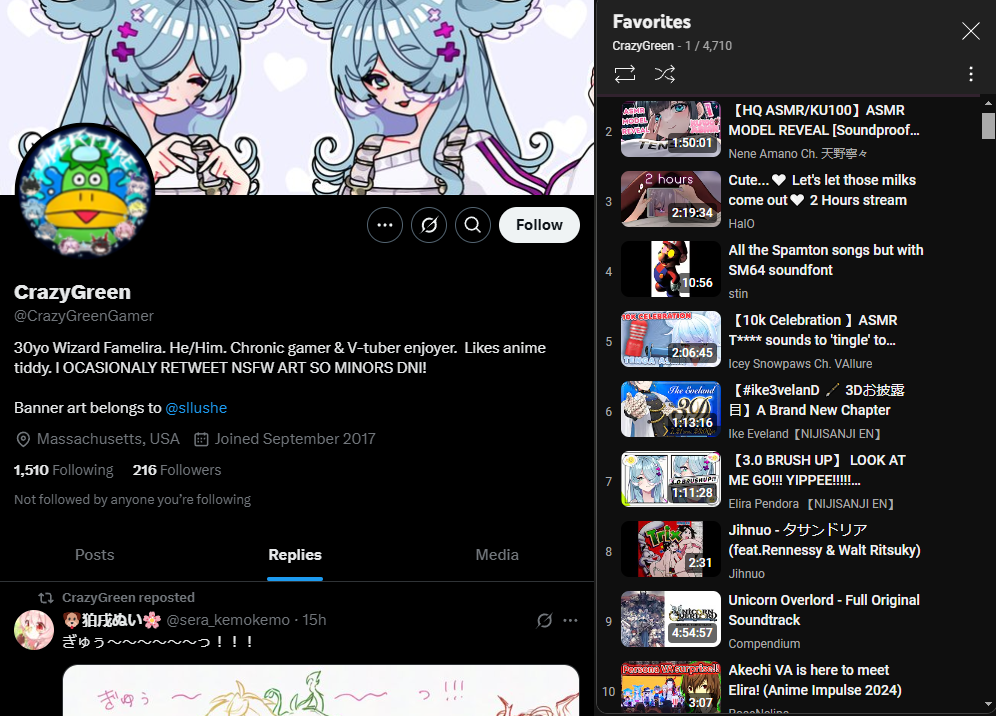
Task: Play Elira Pendora's 3.0 BRUSH UP thumbnail
Action: tap(671, 479)
